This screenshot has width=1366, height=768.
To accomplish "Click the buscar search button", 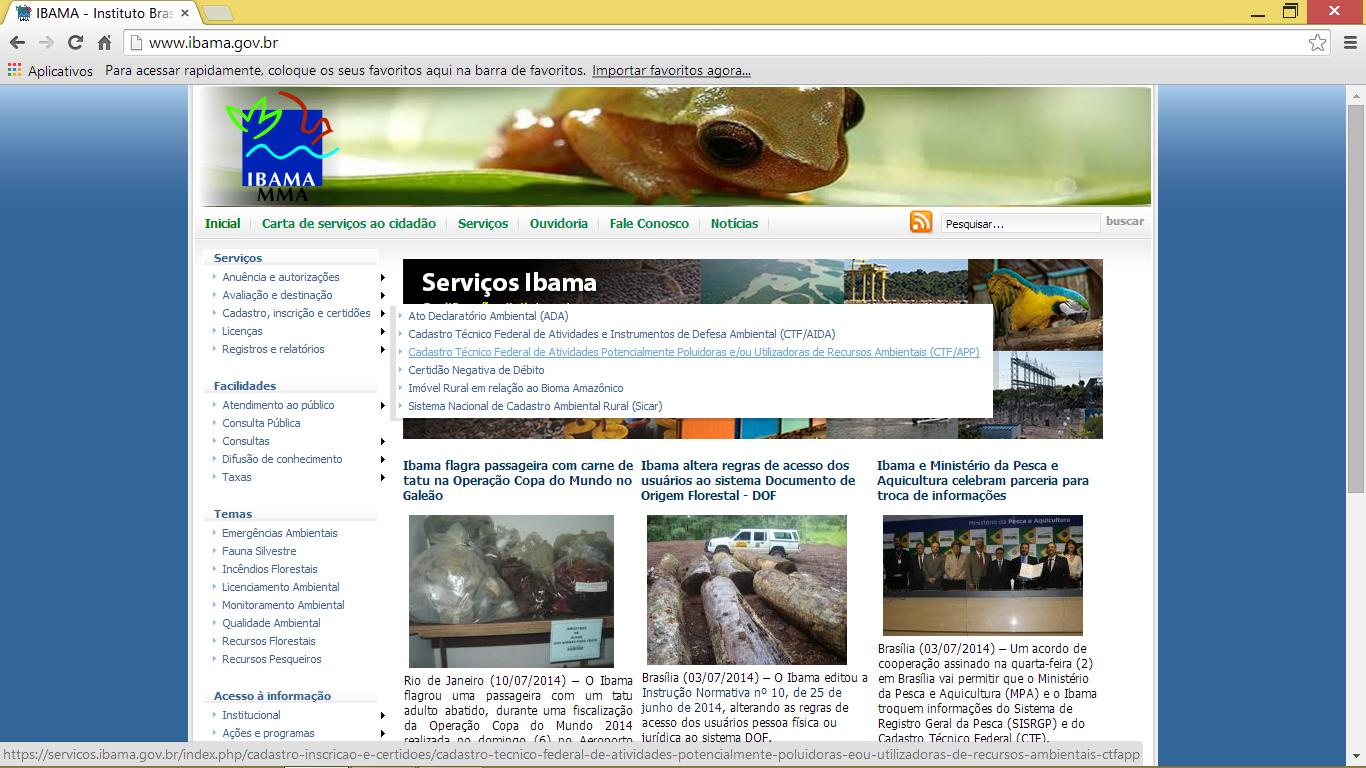I will point(1124,222).
